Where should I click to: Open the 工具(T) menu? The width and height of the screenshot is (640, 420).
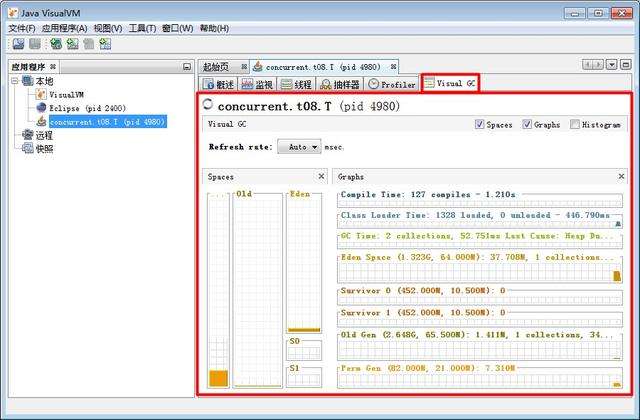[x=142, y=29]
